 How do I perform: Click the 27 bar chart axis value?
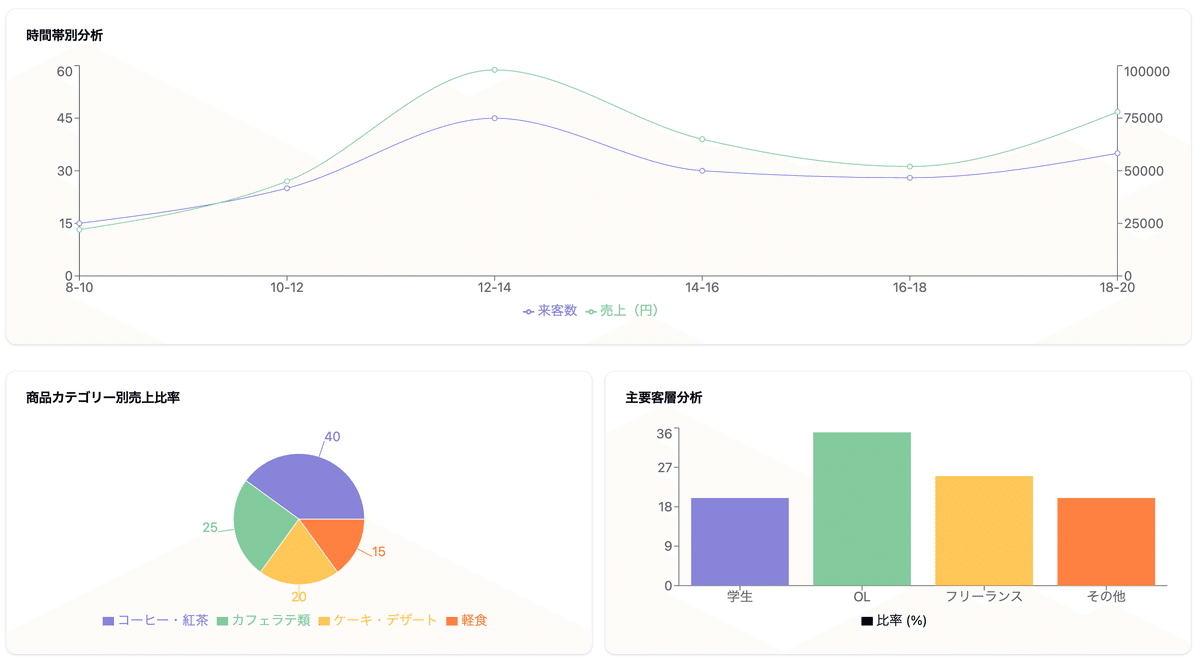665,467
